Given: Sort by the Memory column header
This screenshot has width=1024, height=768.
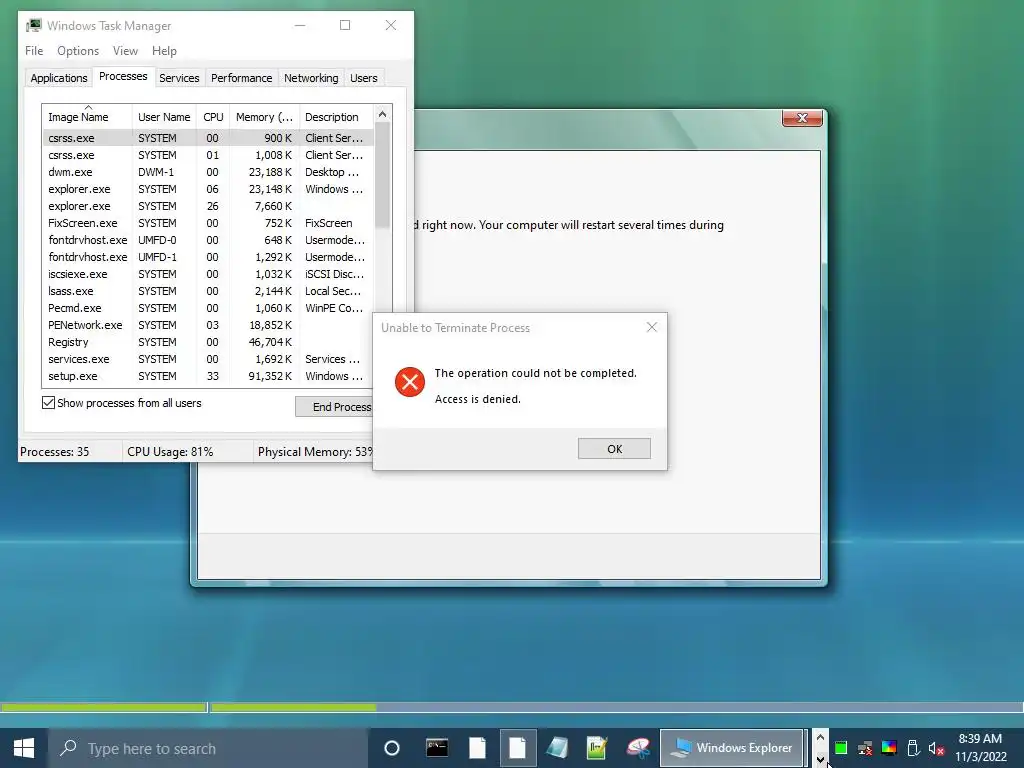Looking at the screenshot, I should 264,117.
